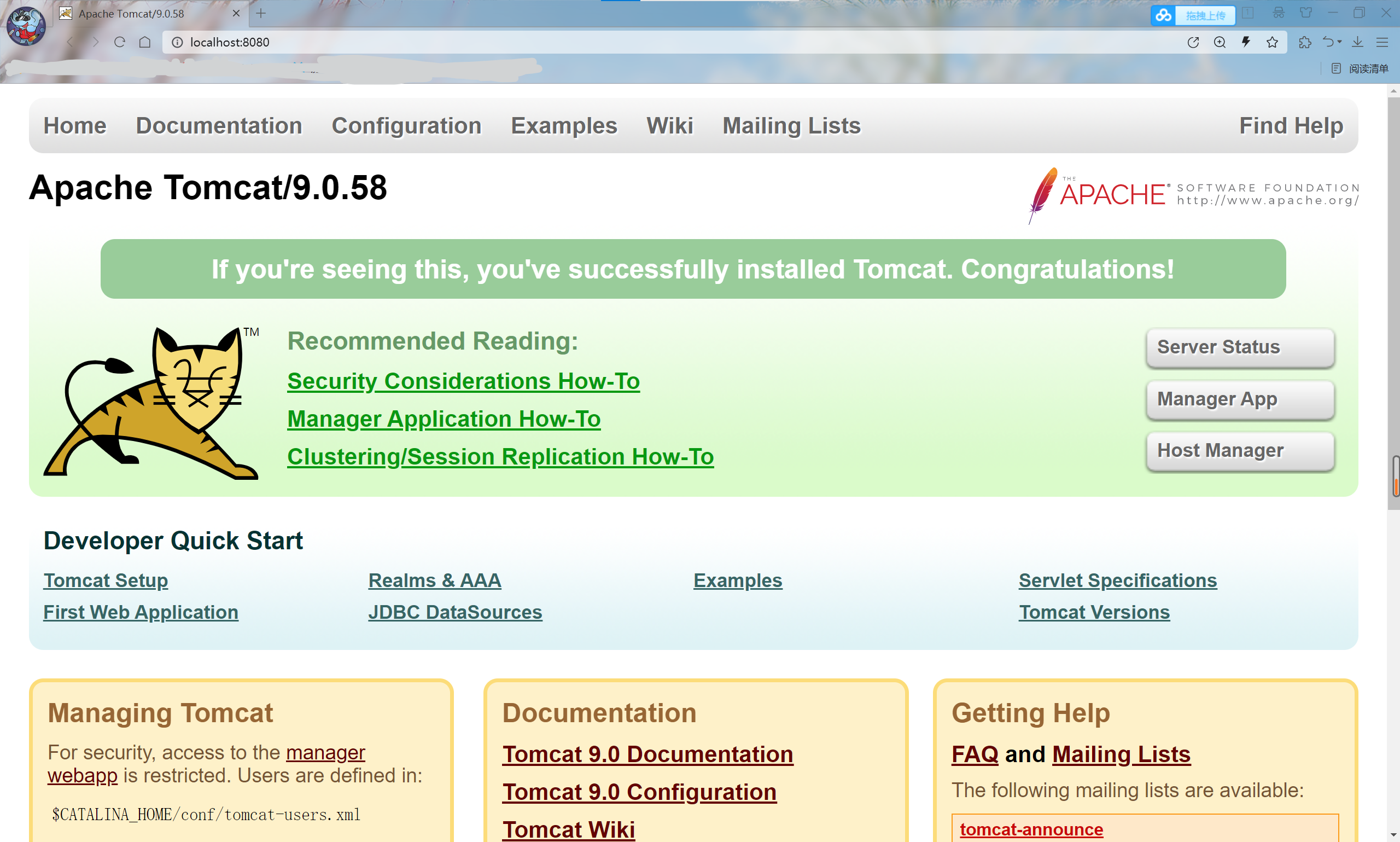
Task: Click the cloud drag-upload button 拖拽上传
Action: 1193,15
